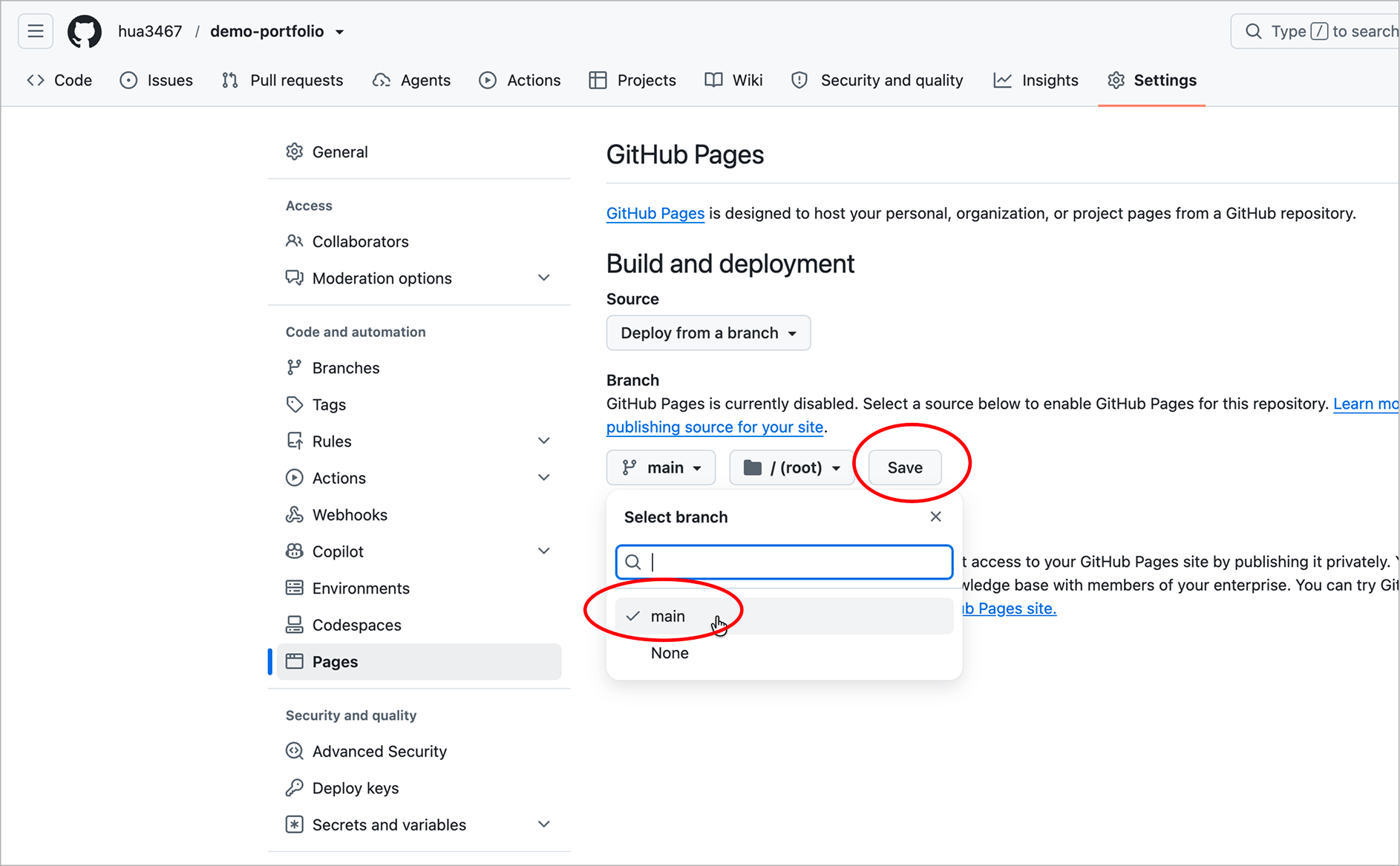Screen dimensions: 1400x866
Task: Open Moderation options section
Action: pos(419,278)
